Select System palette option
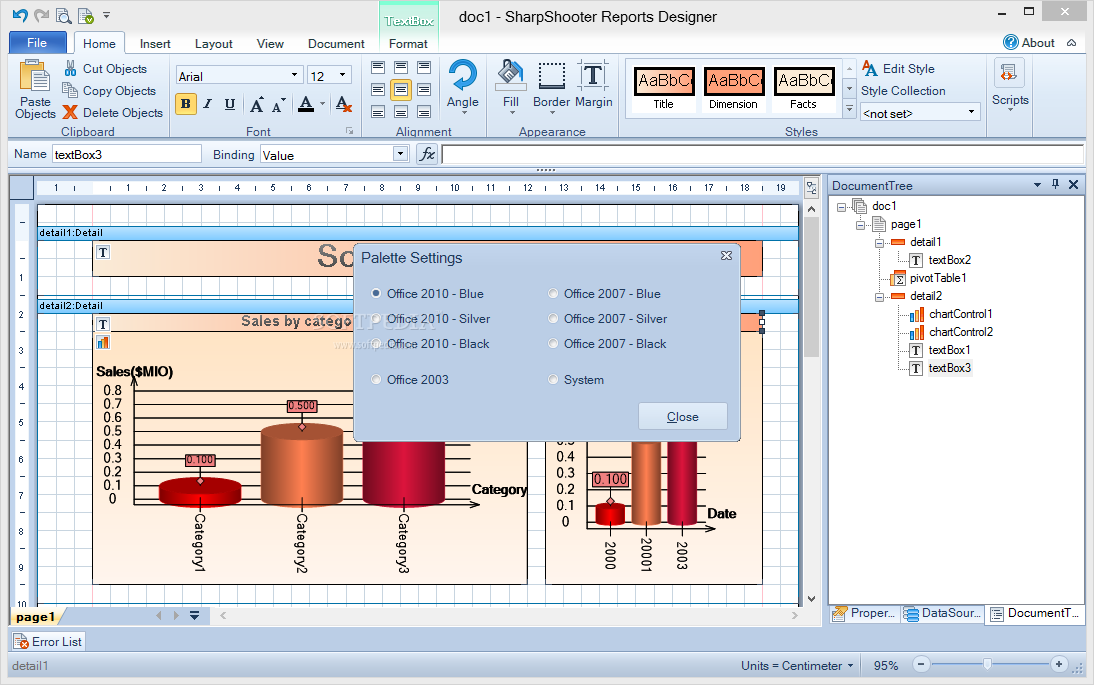 point(553,379)
